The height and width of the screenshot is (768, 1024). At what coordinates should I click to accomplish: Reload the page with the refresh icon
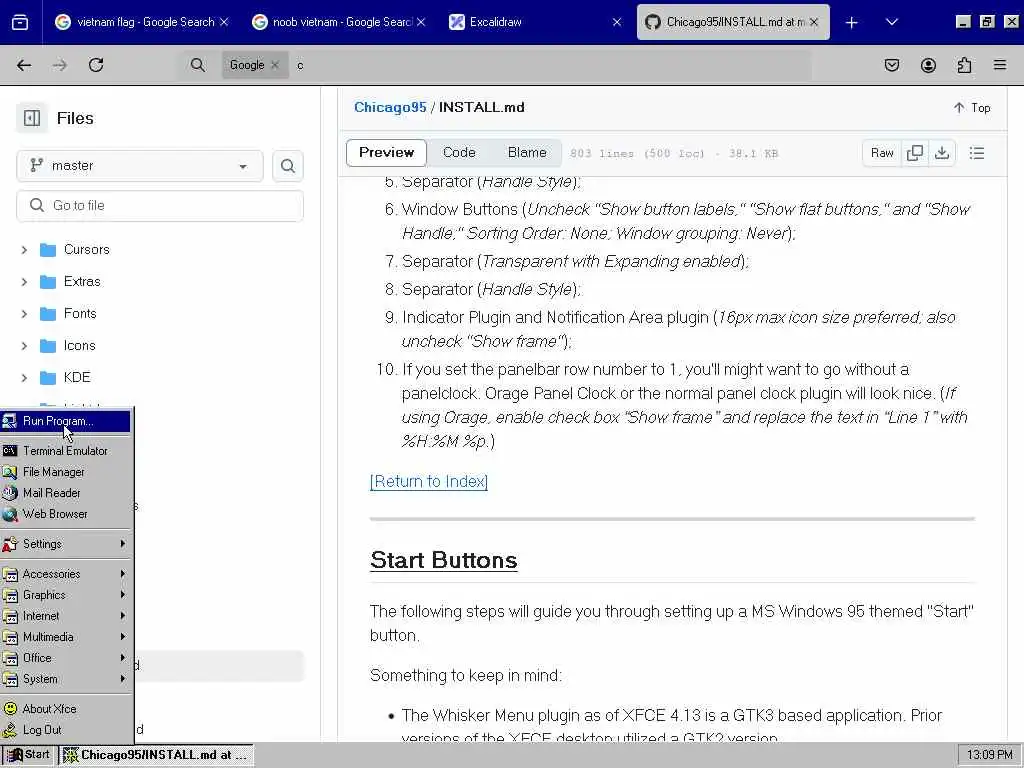point(96,65)
